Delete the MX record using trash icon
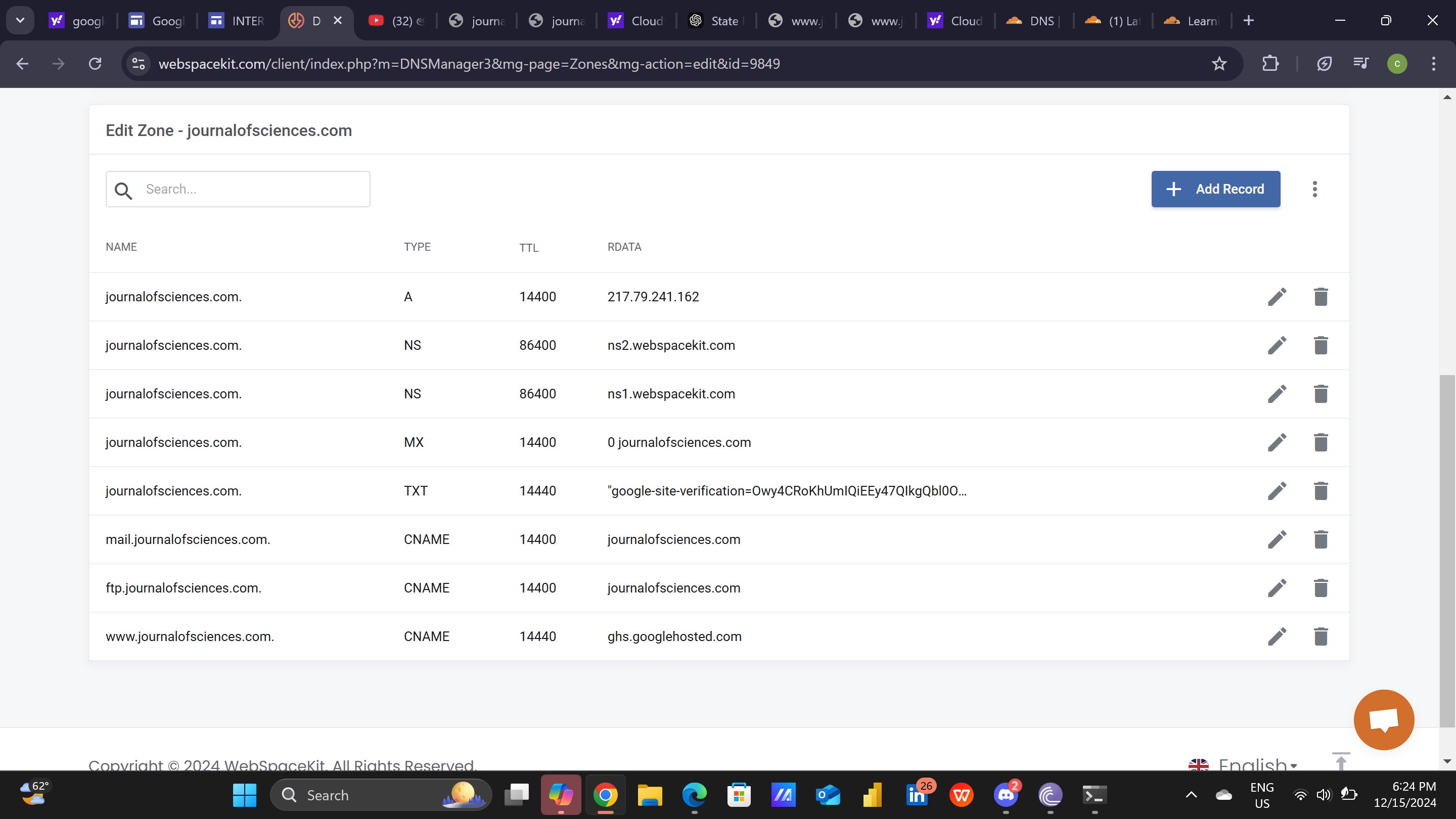Screen dimensions: 1456x819 (x=1321, y=442)
